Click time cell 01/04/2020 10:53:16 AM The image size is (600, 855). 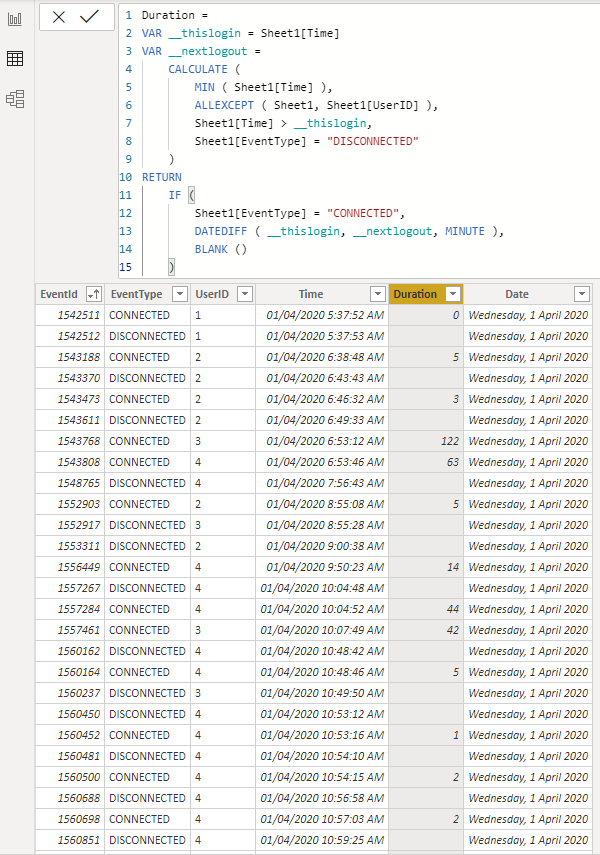[322, 735]
